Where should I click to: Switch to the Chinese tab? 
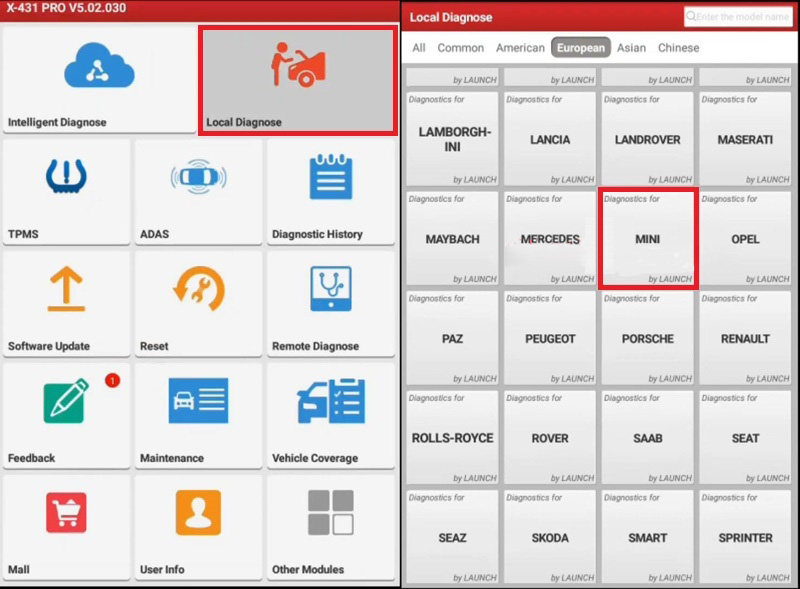click(x=679, y=48)
